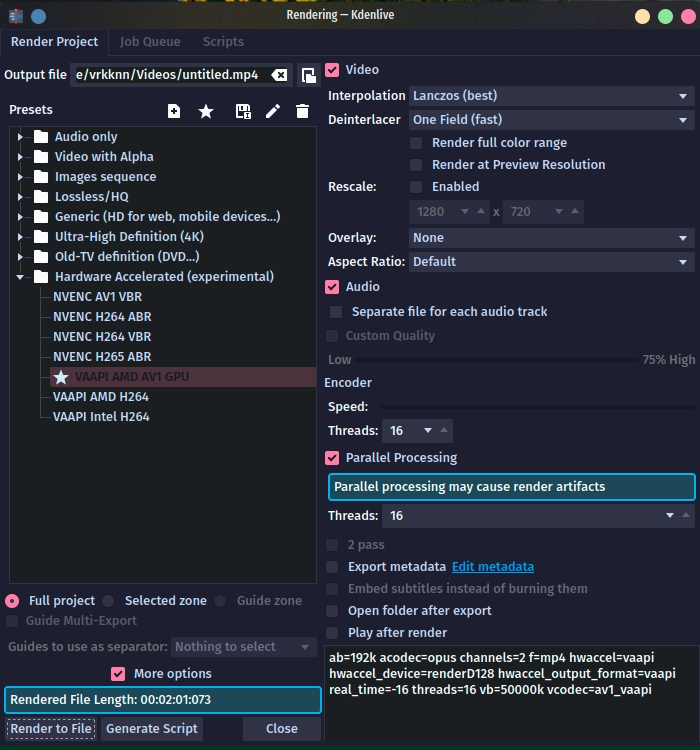Open the Edit metadata link
This screenshot has height=750, width=700.
click(493, 567)
